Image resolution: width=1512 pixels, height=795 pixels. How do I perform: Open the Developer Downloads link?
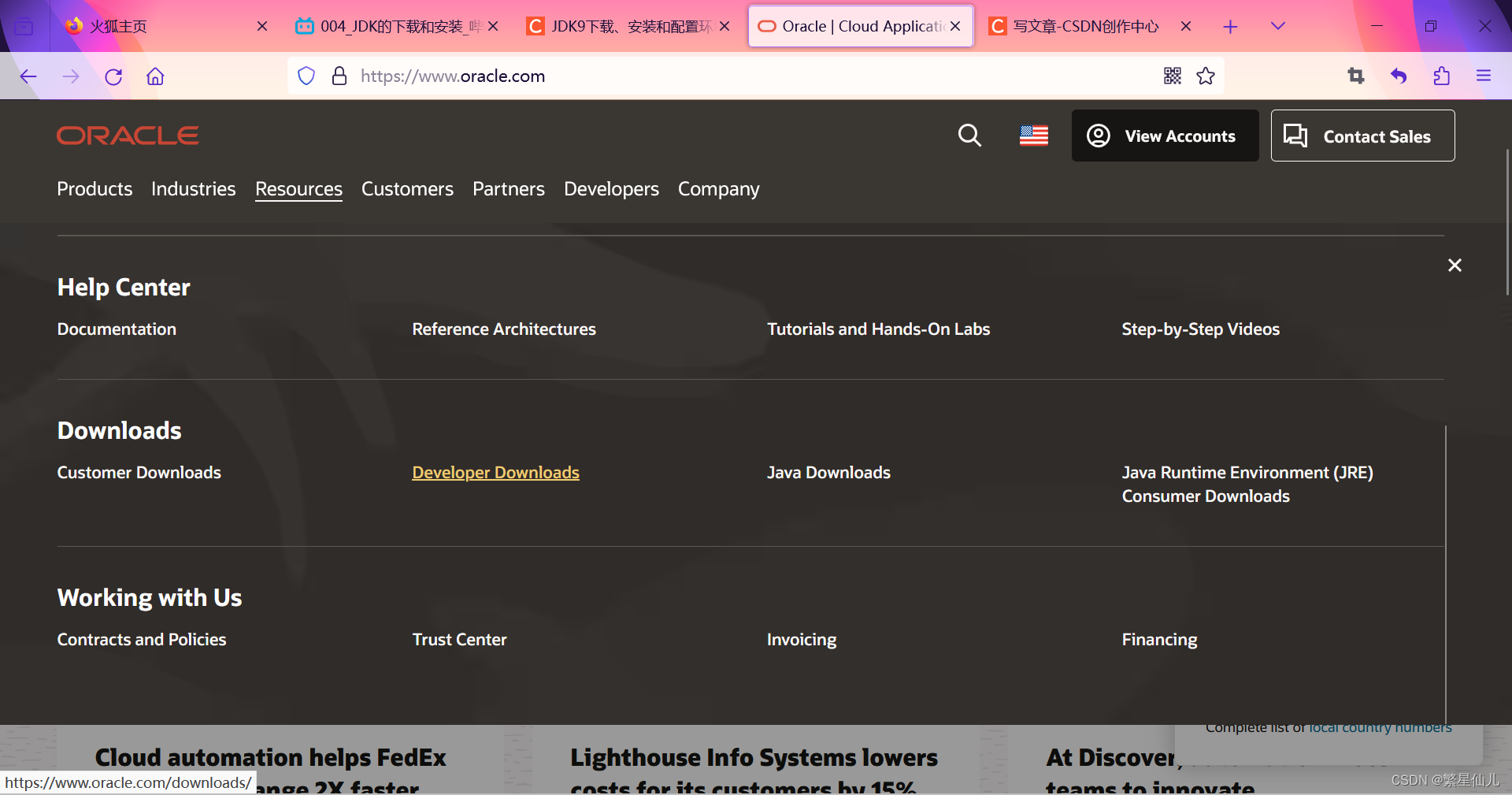pyautogui.click(x=495, y=473)
